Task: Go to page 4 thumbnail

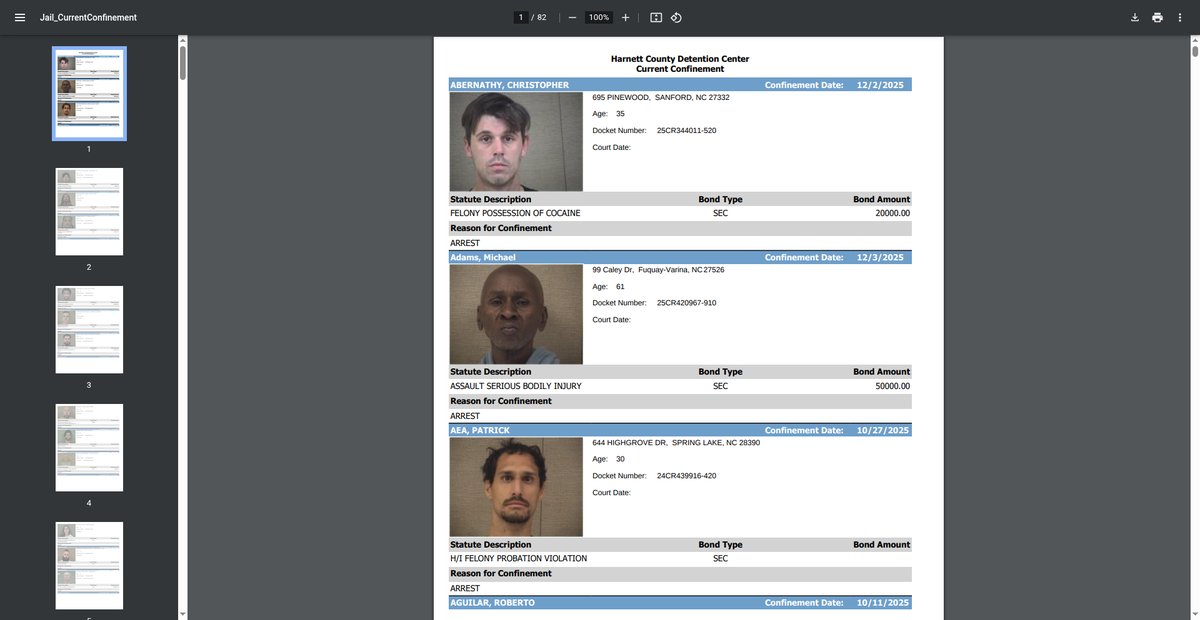Action: [x=89, y=447]
